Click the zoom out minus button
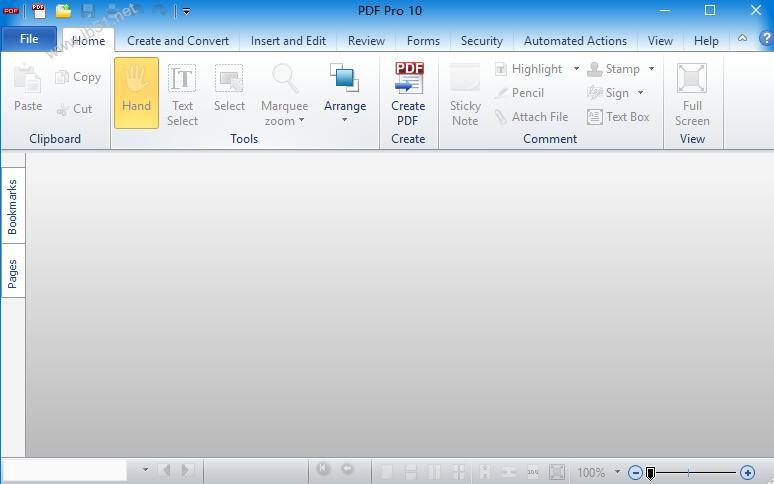The height and width of the screenshot is (484, 774). coord(635,473)
